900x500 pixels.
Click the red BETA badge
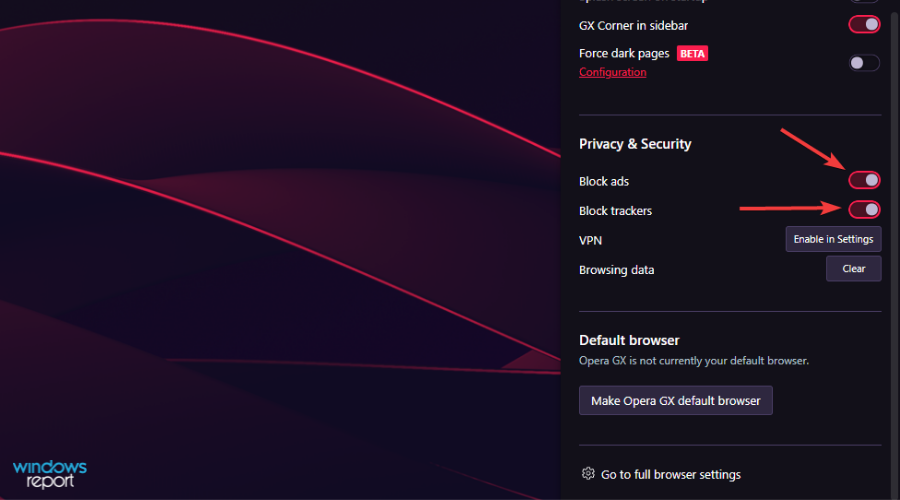(x=692, y=53)
